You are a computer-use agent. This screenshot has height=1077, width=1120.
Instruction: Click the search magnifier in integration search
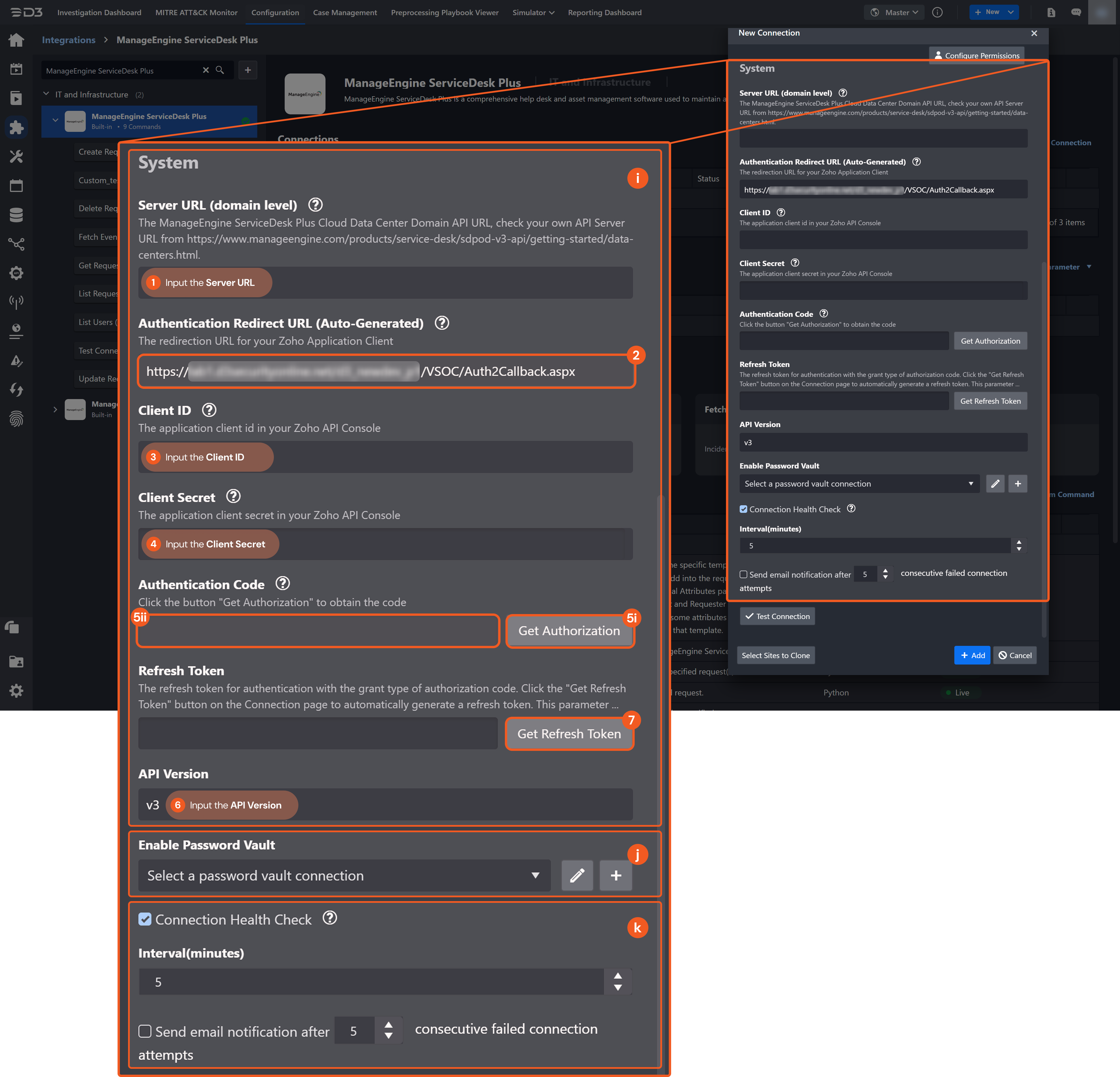(x=220, y=70)
